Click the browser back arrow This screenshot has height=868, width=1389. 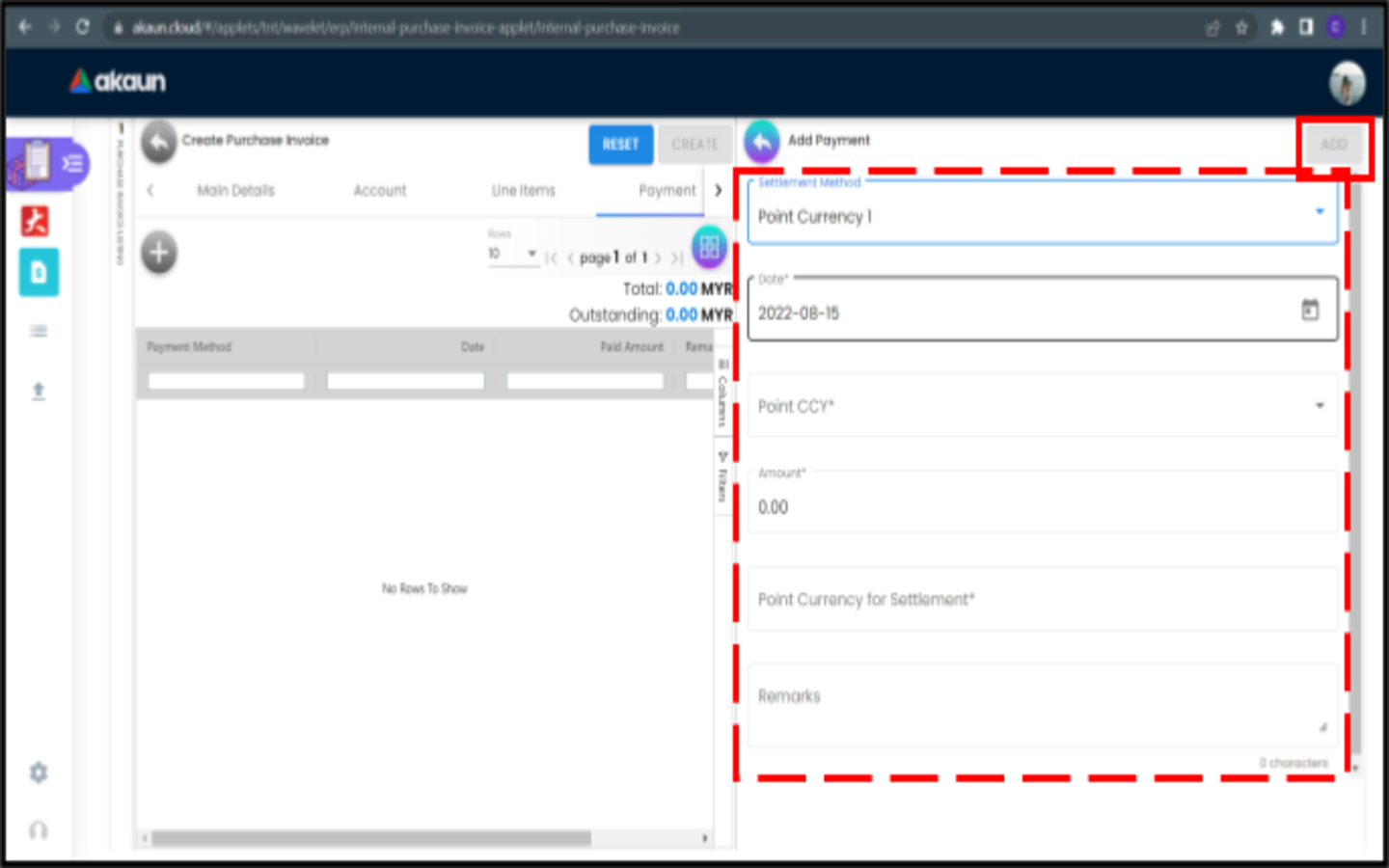coord(25,27)
